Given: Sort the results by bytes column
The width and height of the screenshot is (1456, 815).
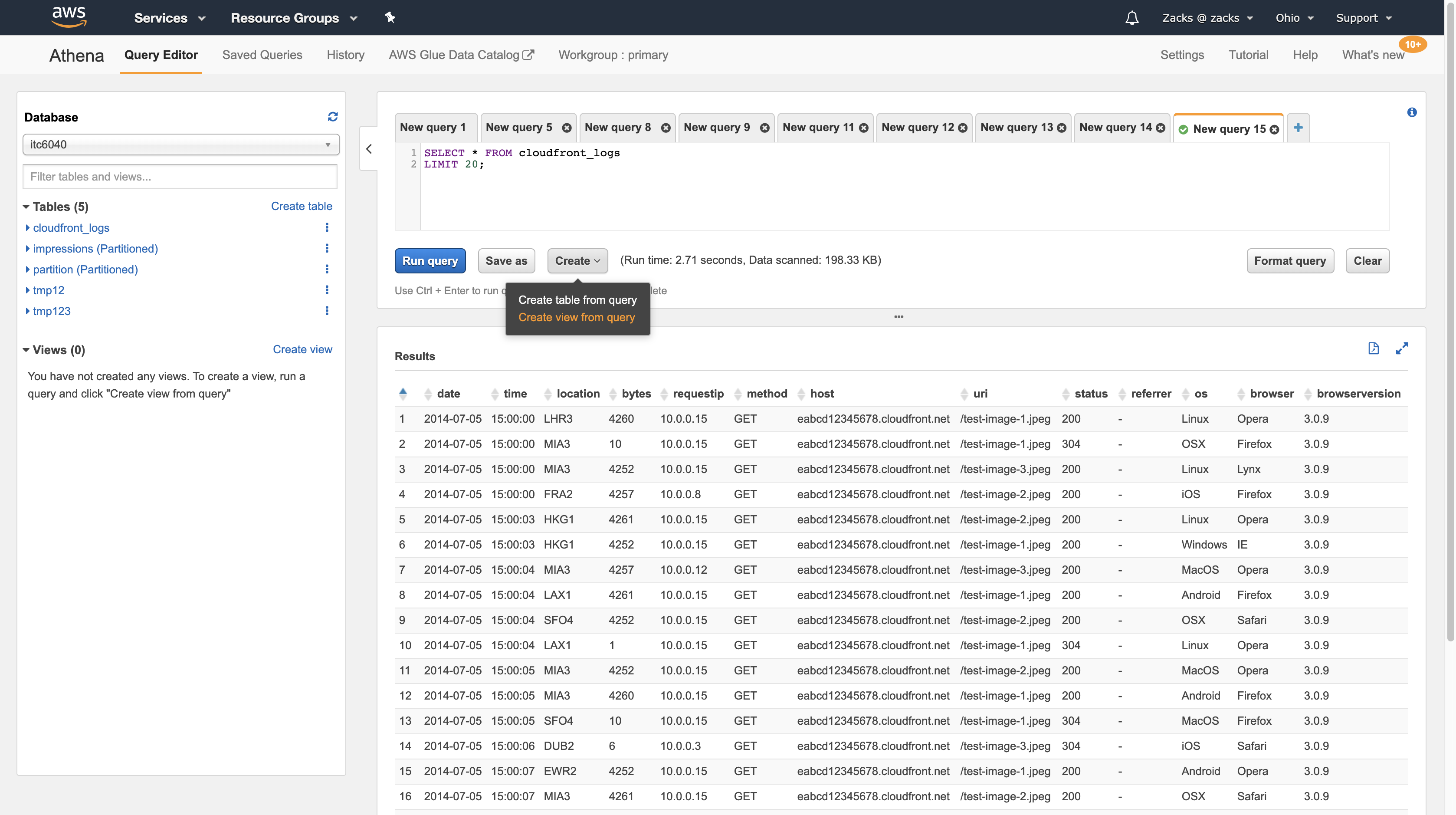Looking at the screenshot, I should pyautogui.click(x=636, y=393).
